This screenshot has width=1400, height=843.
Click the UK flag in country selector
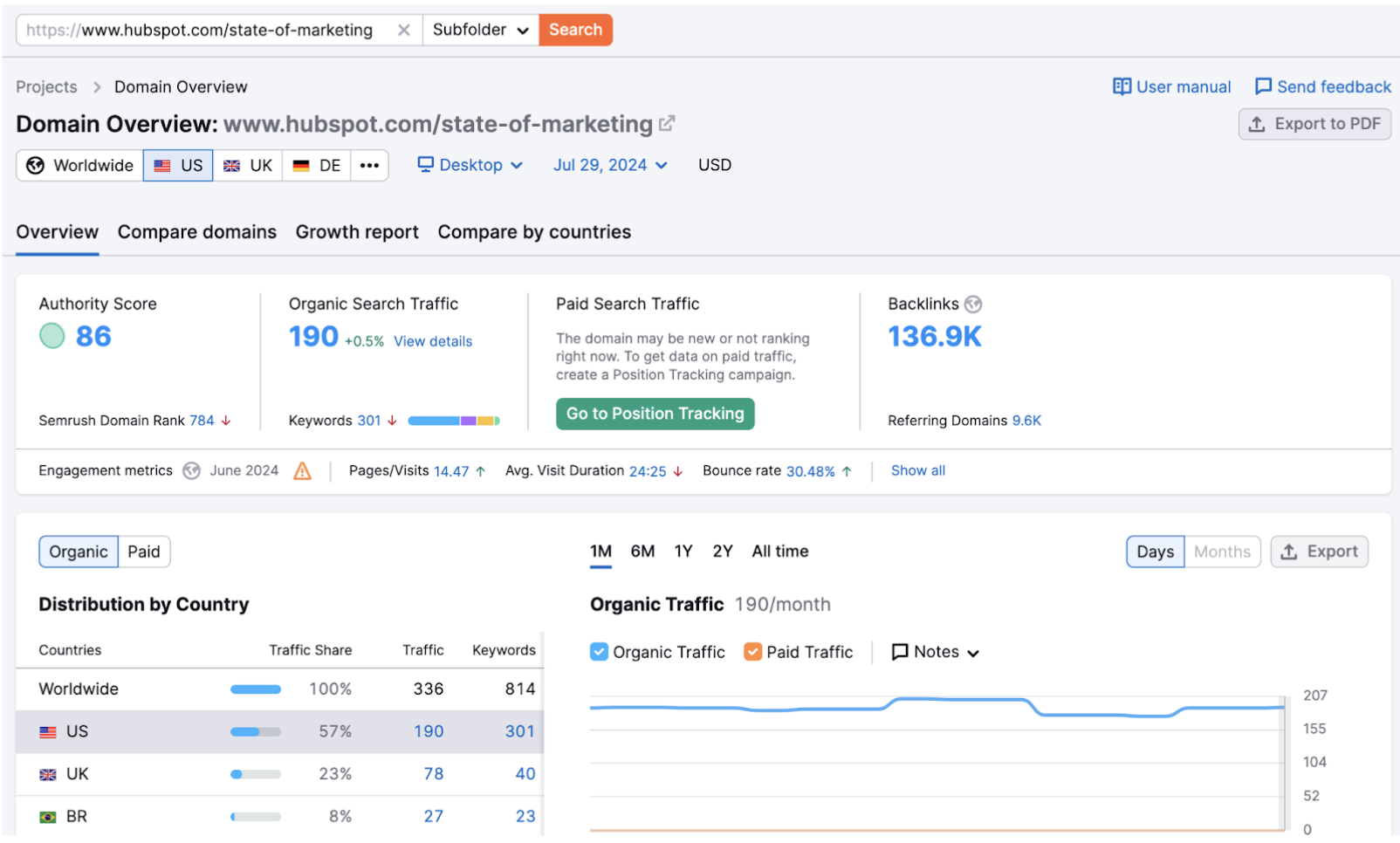click(231, 166)
